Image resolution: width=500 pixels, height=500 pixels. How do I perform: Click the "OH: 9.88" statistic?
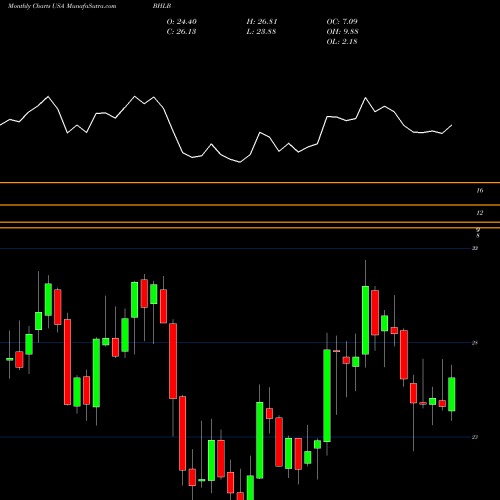click(x=343, y=32)
